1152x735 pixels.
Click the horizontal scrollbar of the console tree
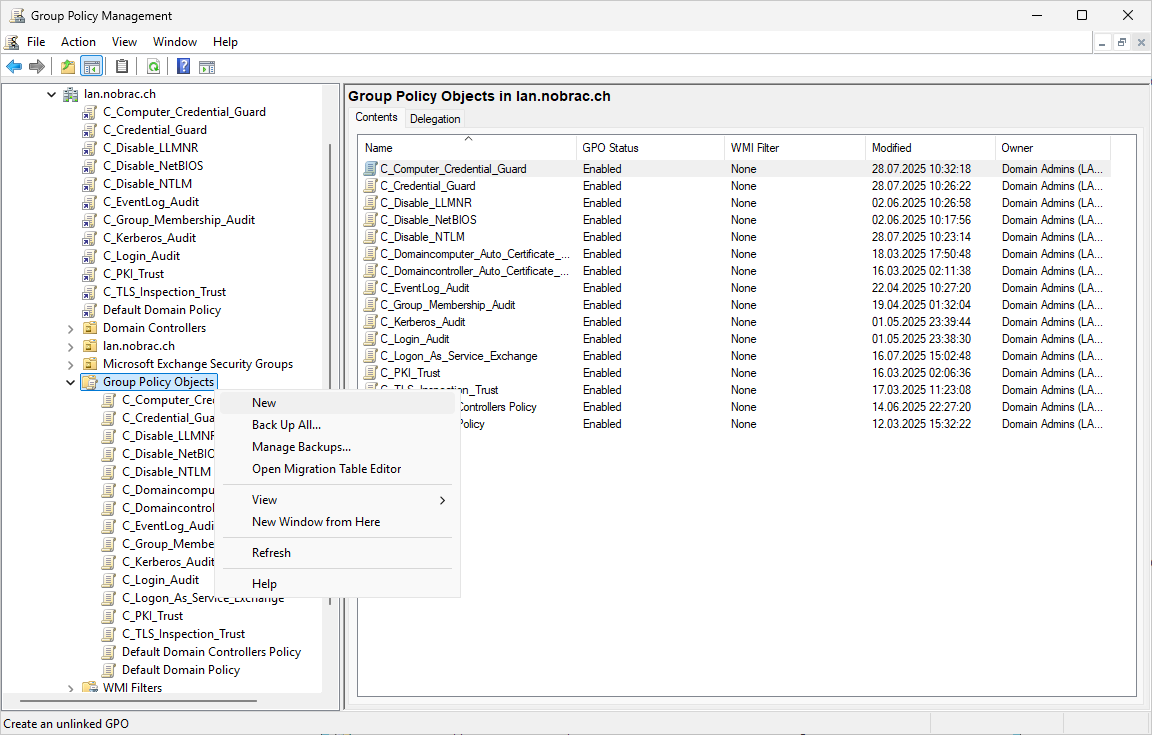click(138, 701)
